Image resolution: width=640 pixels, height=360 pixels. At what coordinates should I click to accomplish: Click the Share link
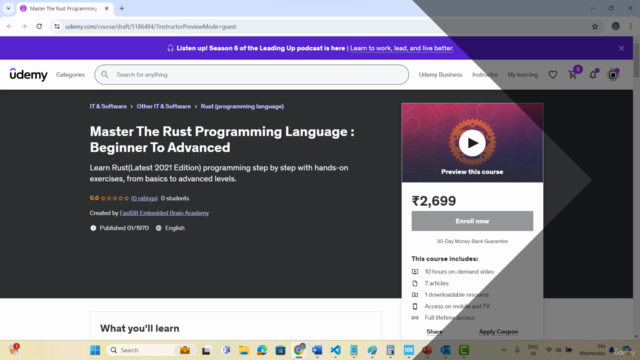(x=434, y=331)
